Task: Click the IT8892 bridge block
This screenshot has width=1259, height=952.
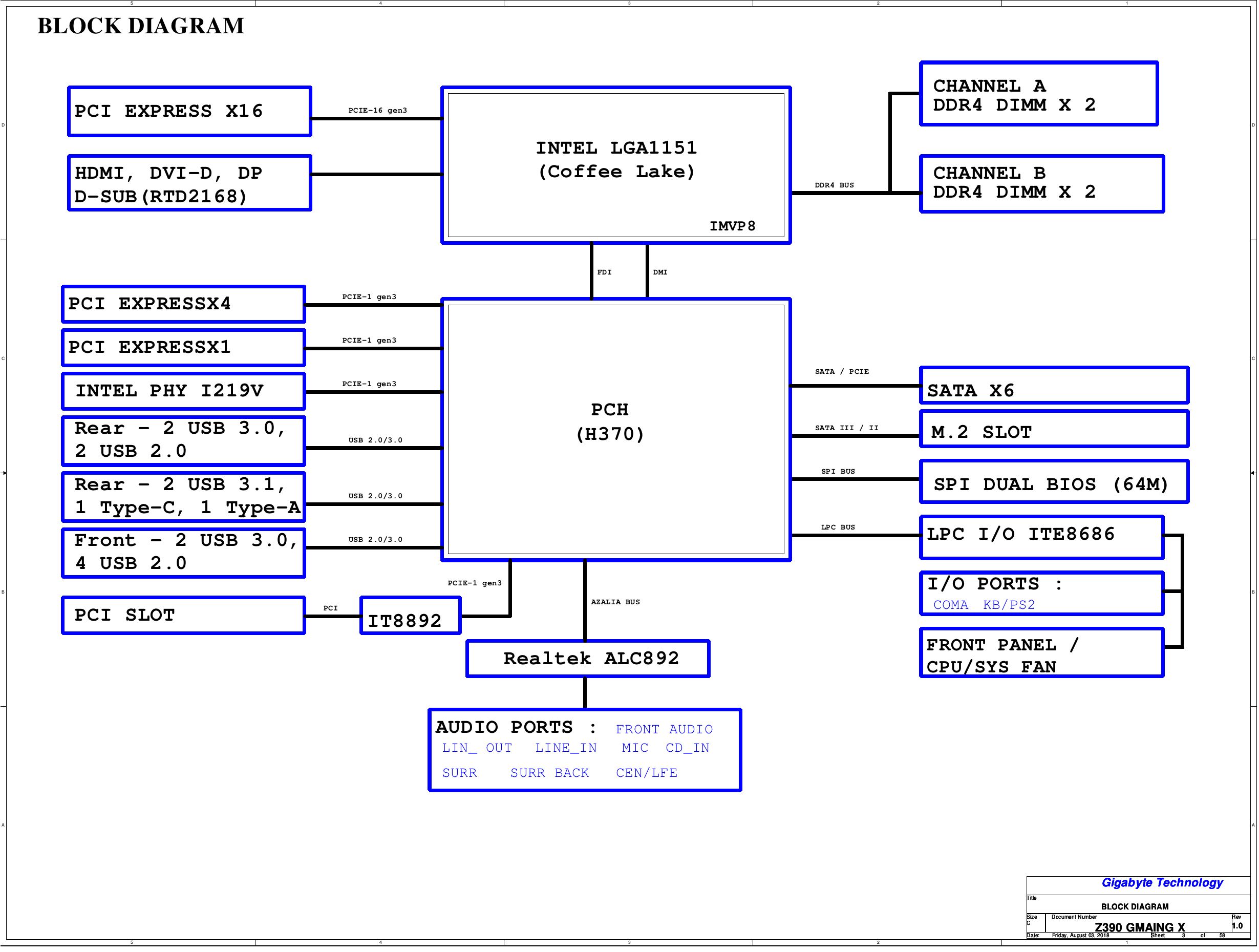Action: pos(411,616)
